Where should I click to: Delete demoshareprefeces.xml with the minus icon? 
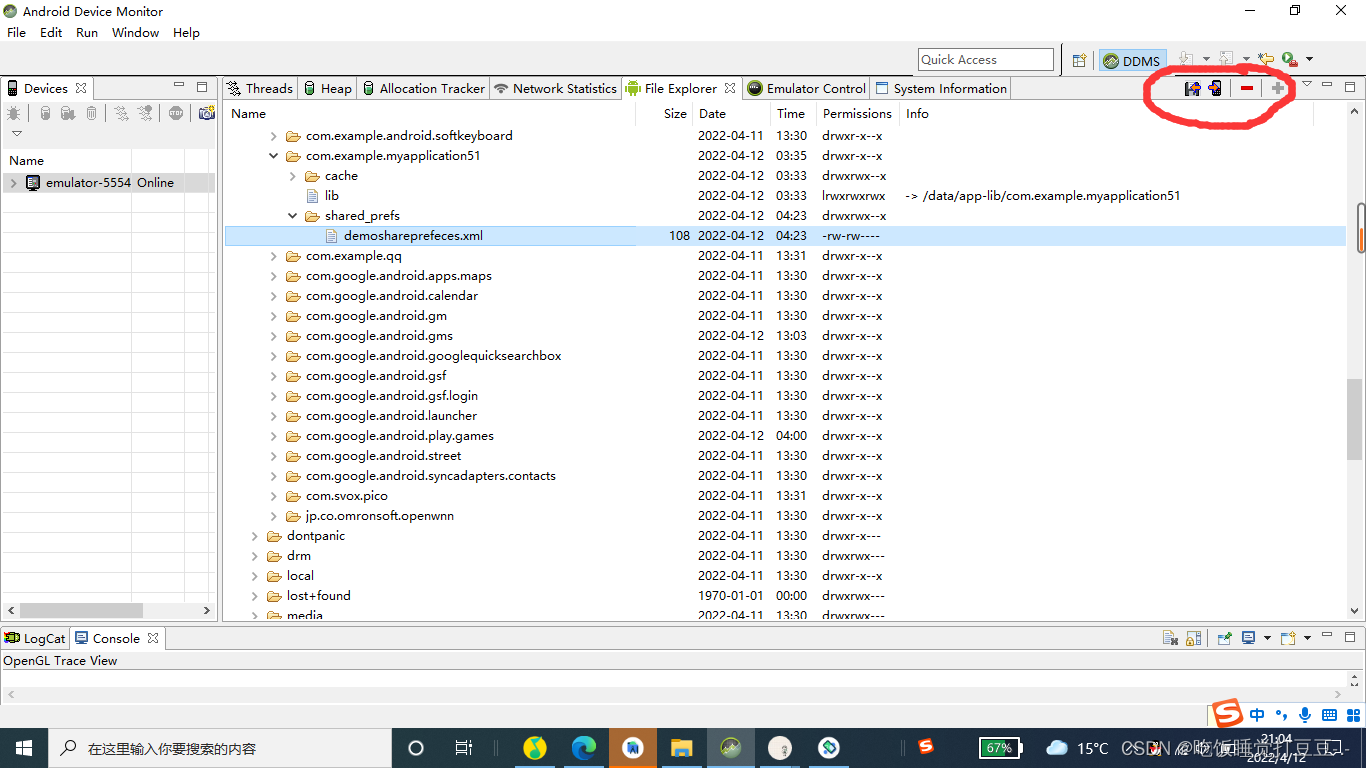[x=1247, y=88]
